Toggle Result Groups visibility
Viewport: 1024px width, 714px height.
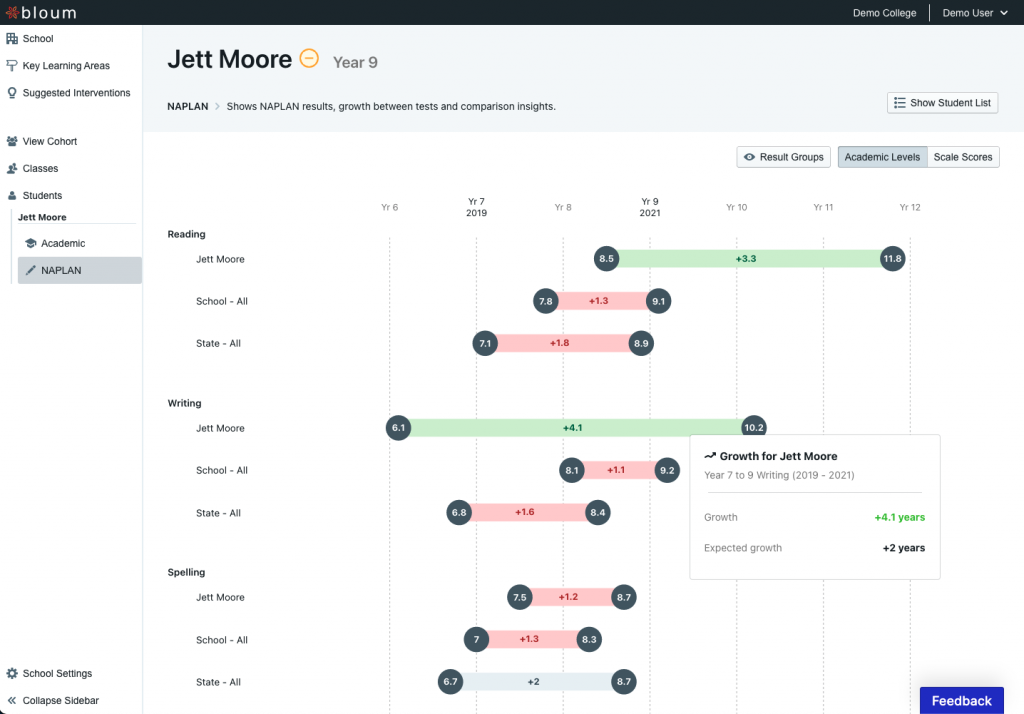(784, 156)
